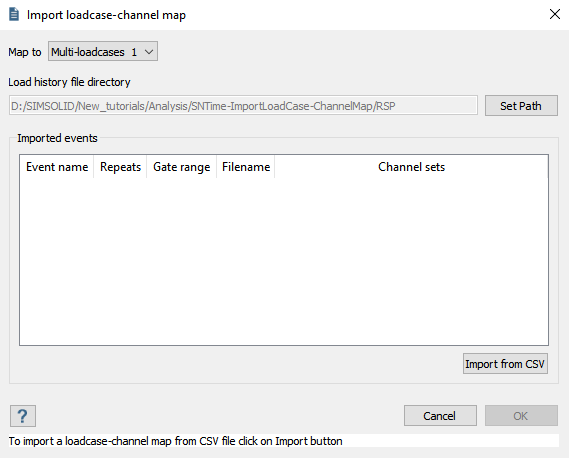Click the Imported events group title
The image size is (569, 458).
point(57,138)
